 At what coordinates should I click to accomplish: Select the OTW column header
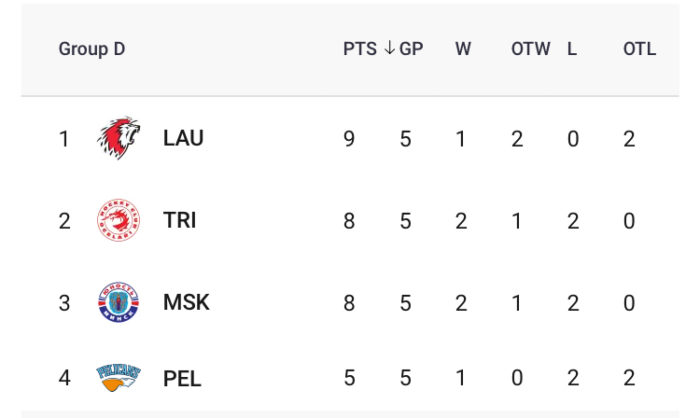coord(530,49)
